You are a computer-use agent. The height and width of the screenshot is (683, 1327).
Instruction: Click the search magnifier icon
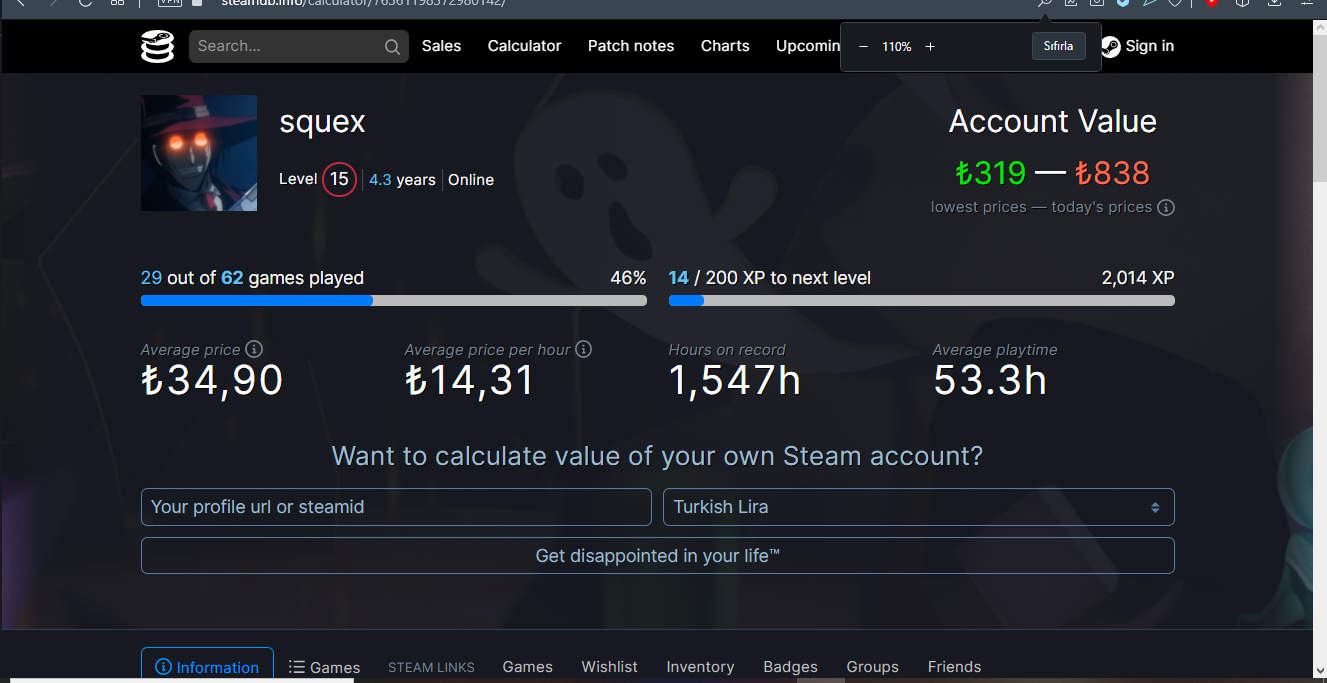pos(392,46)
